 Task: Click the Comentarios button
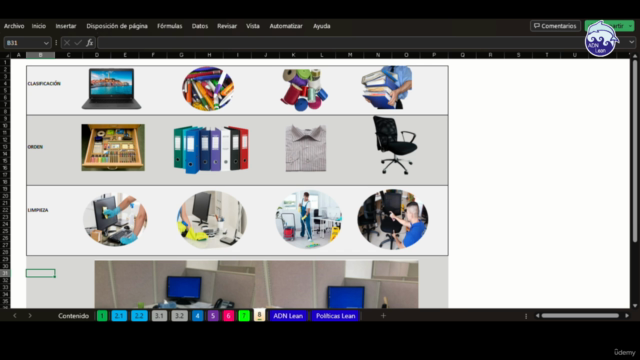(x=555, y=26)
